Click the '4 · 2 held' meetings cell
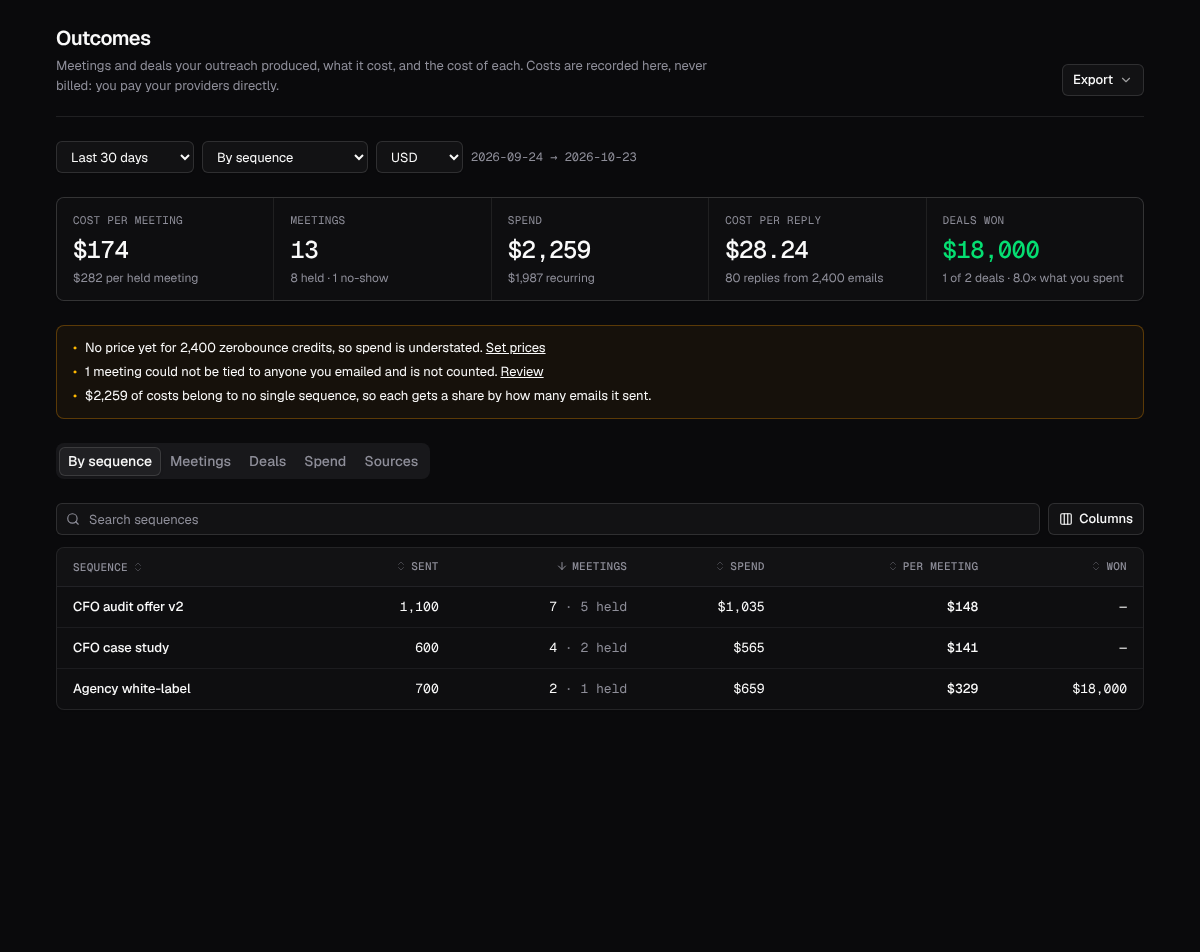Image resolution: width=1200 pixels, height=952 pixels. click(588, 648)
